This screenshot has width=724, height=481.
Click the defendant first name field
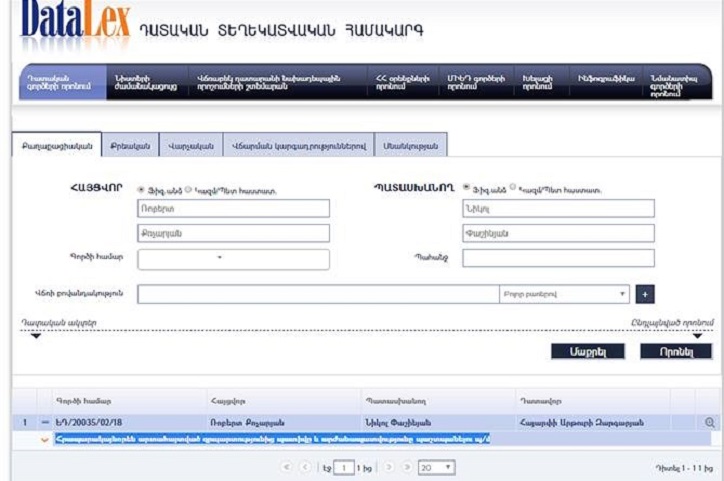pyautogui.click(x=558, y=208)
